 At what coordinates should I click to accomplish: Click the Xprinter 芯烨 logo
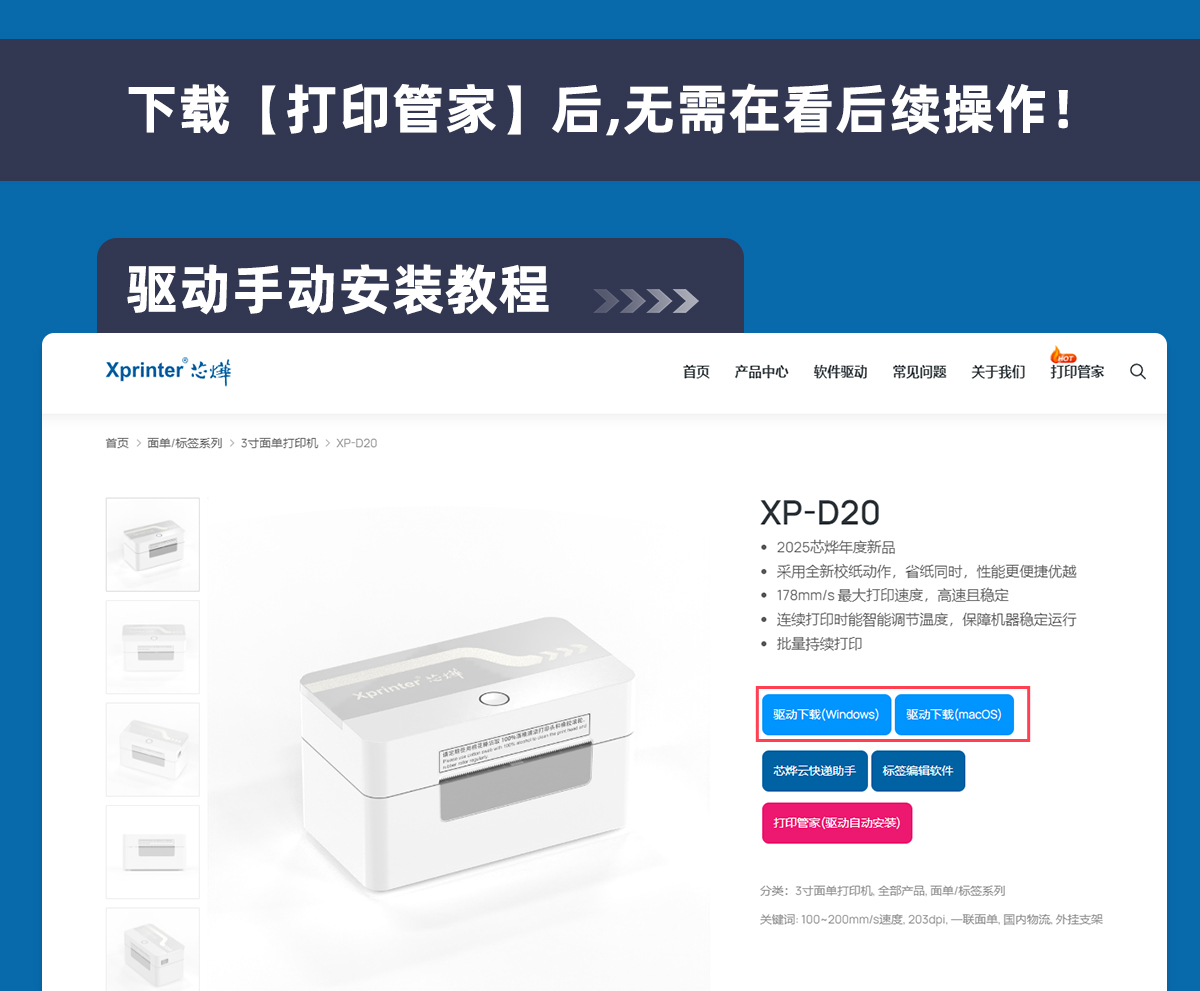pos(168,371)
